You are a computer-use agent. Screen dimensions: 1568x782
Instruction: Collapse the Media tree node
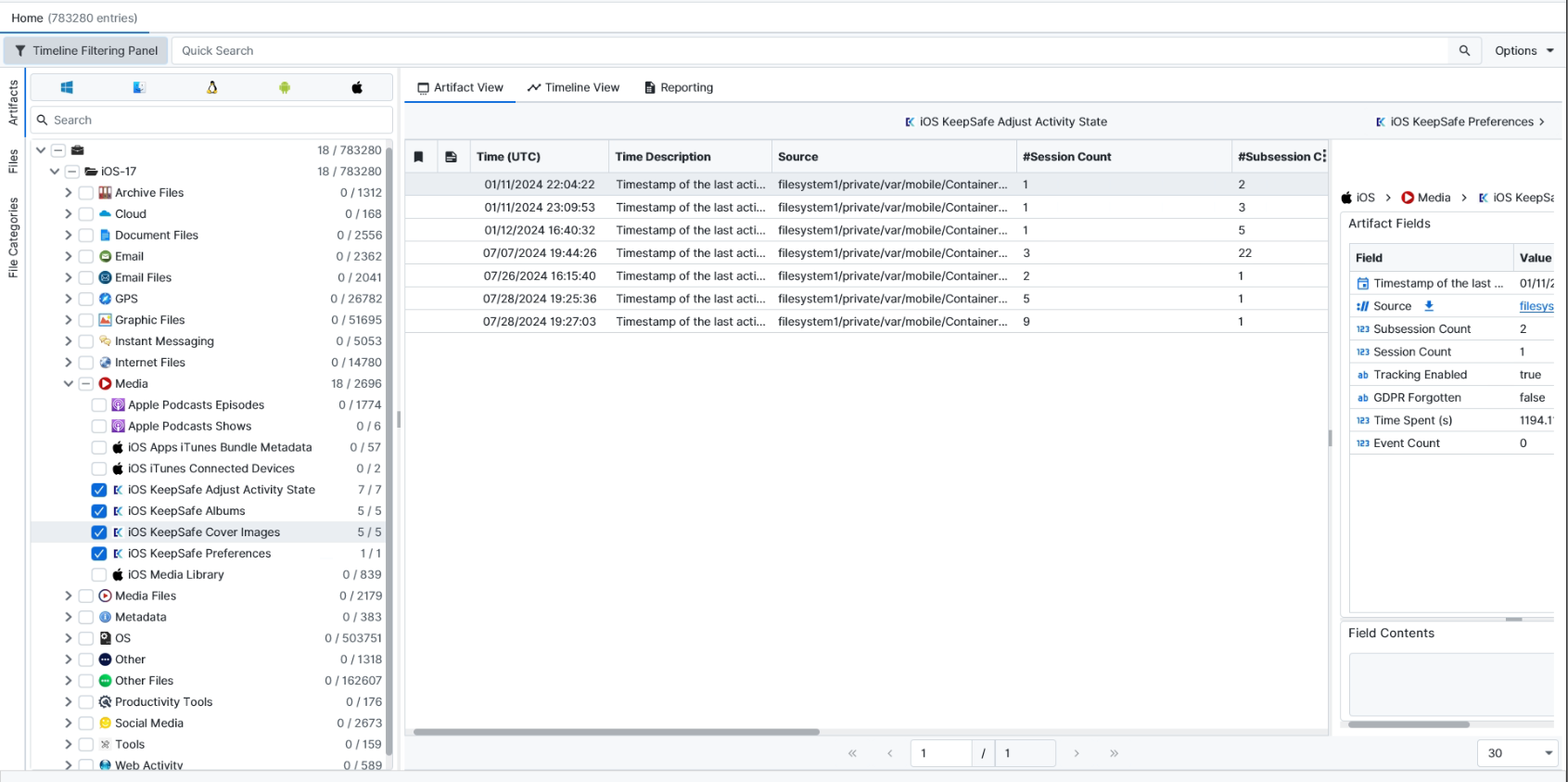(69, 384)
